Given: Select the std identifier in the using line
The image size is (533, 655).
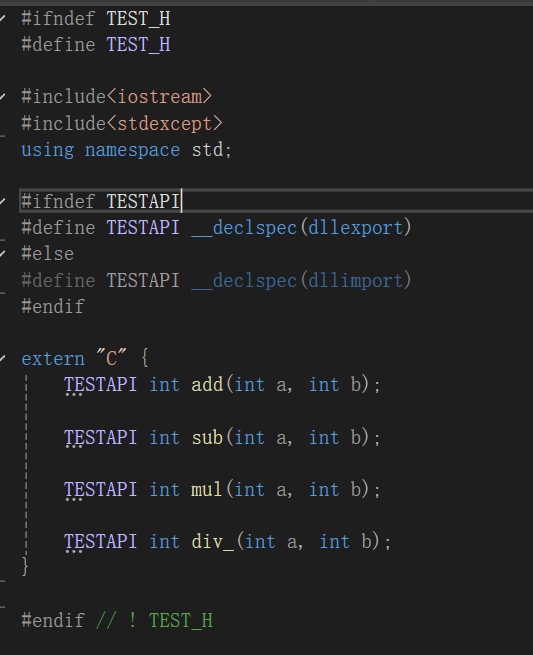Looking at the screenshot, I should click(x=207, y=150).
